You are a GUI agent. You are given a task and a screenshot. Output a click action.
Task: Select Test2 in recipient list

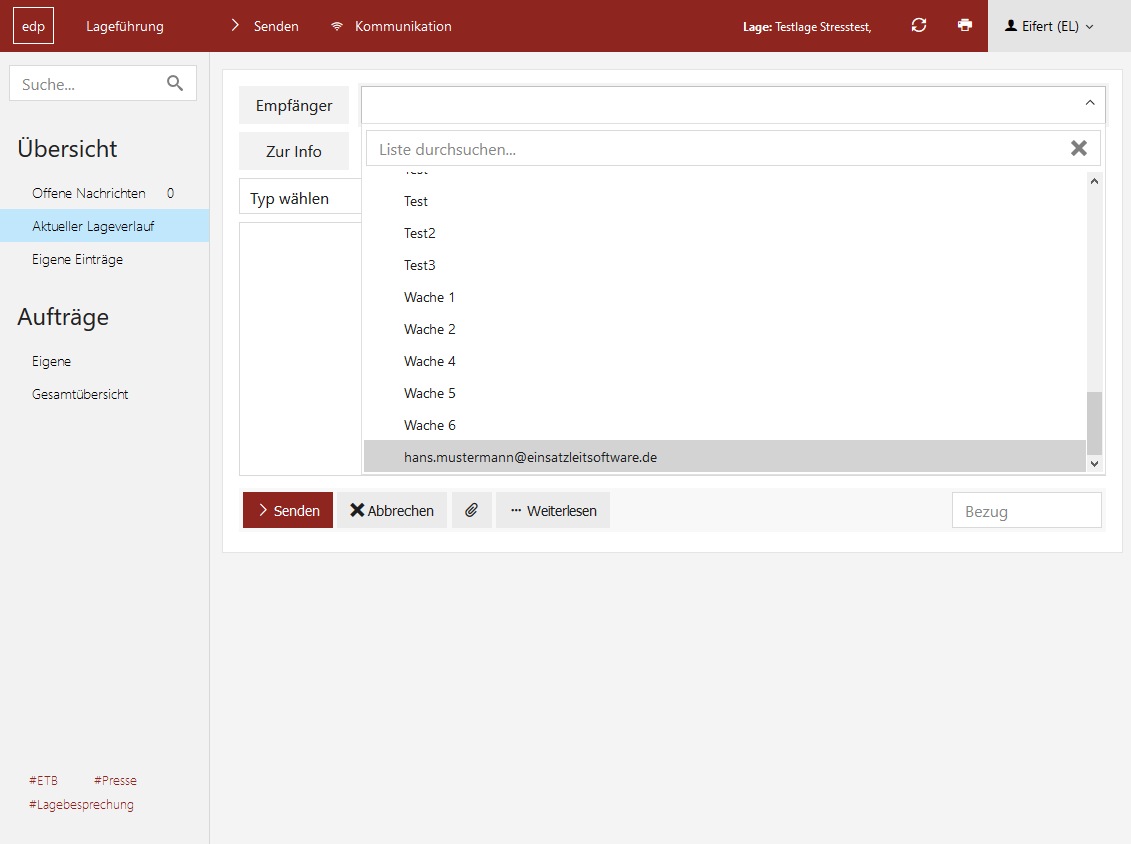coord(725,233)
